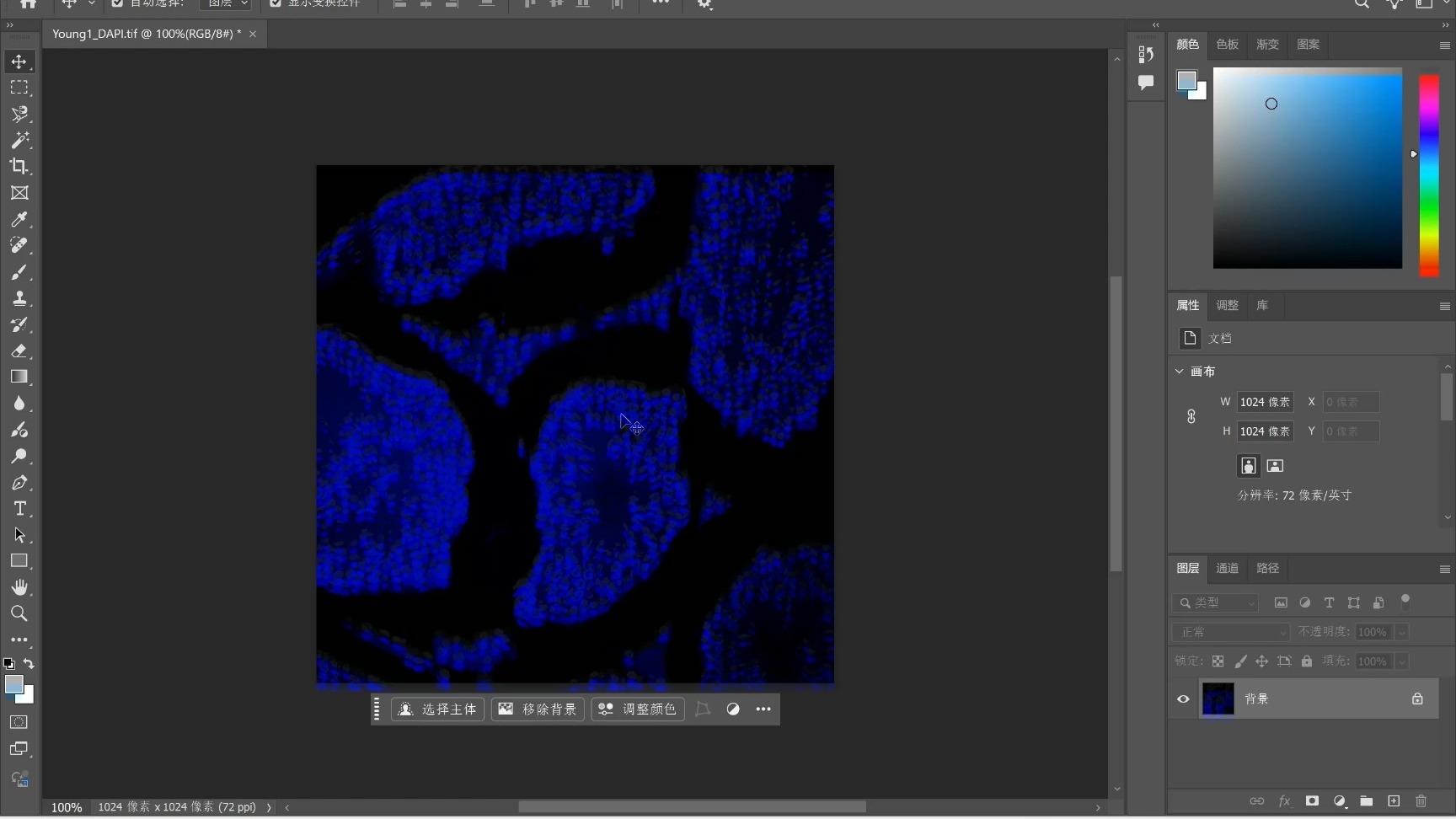The image size is (1456, 819).
Task: Open the 类型 layer filter dropdown
Action: (x=1216, y=602)
